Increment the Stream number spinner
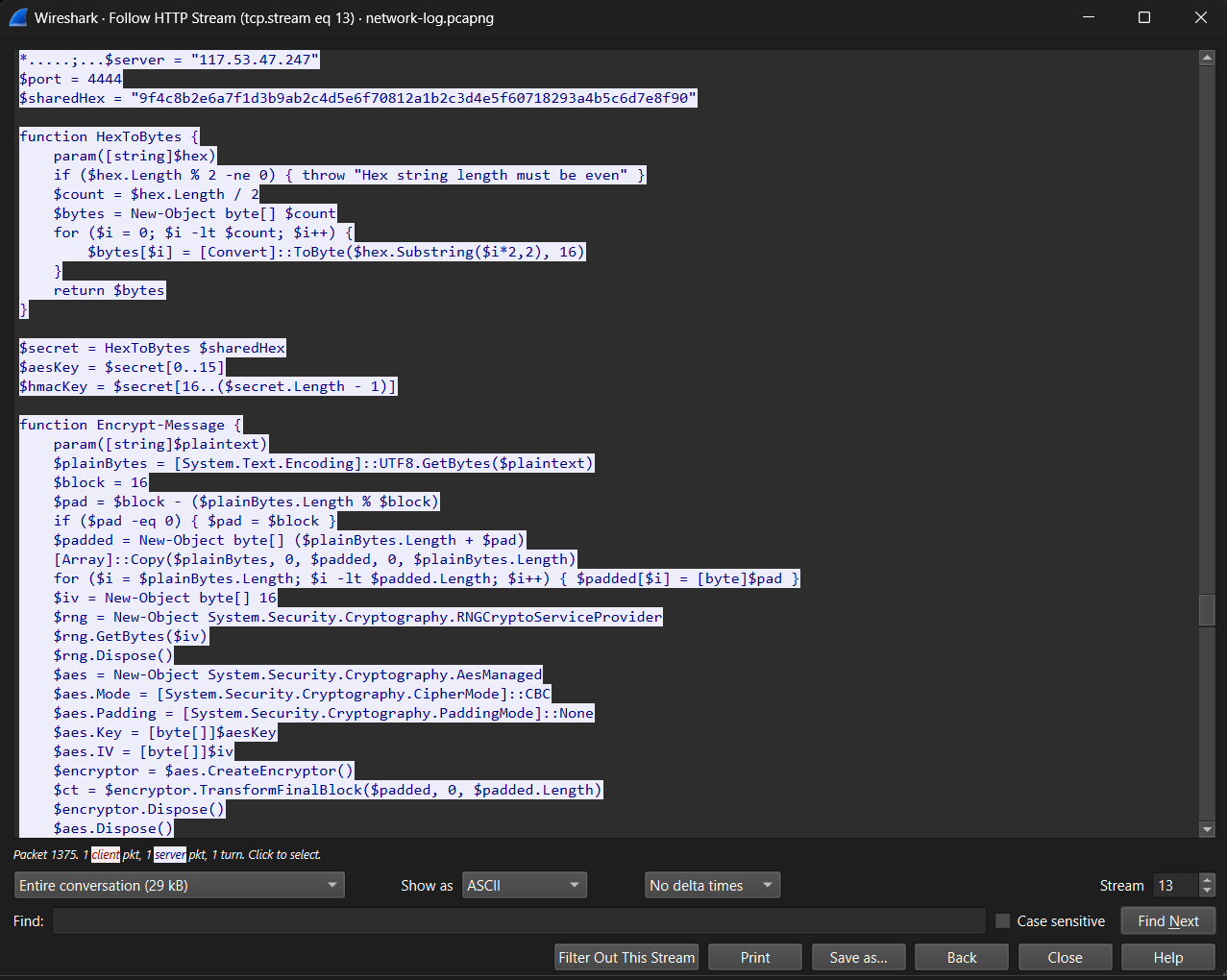The image size is (1227, 980). (1208, 879)
